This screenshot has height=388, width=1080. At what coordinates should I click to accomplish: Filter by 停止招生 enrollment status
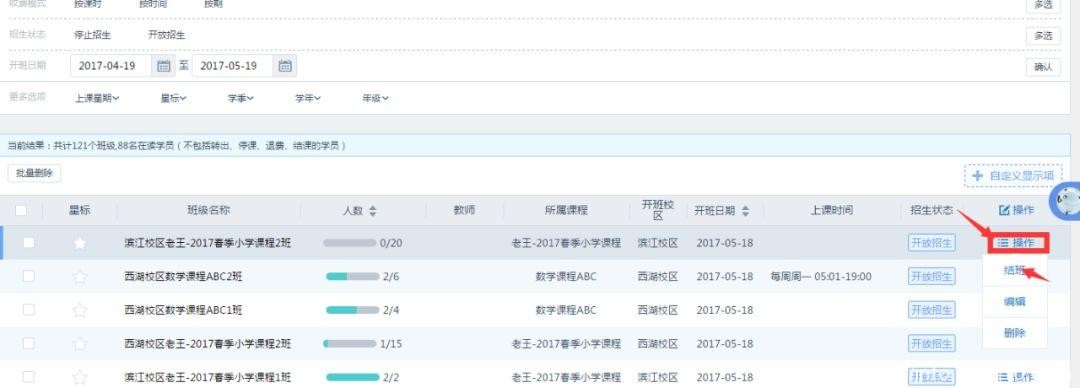tap(92, 34)
